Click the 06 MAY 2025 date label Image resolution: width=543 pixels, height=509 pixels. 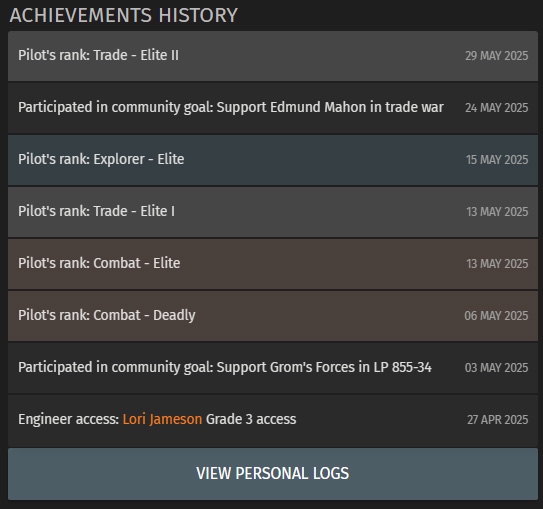point(496,315)
